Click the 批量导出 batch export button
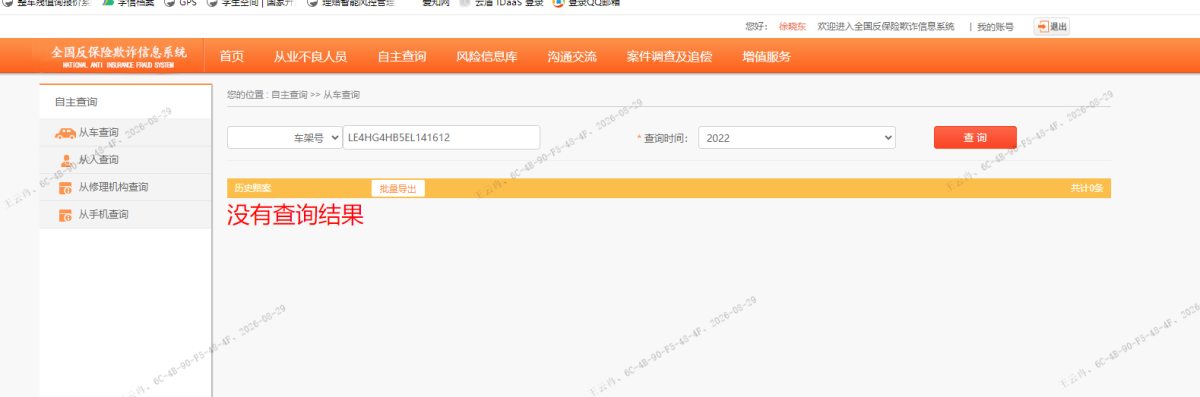1200x397 pixels. [398, 188]
